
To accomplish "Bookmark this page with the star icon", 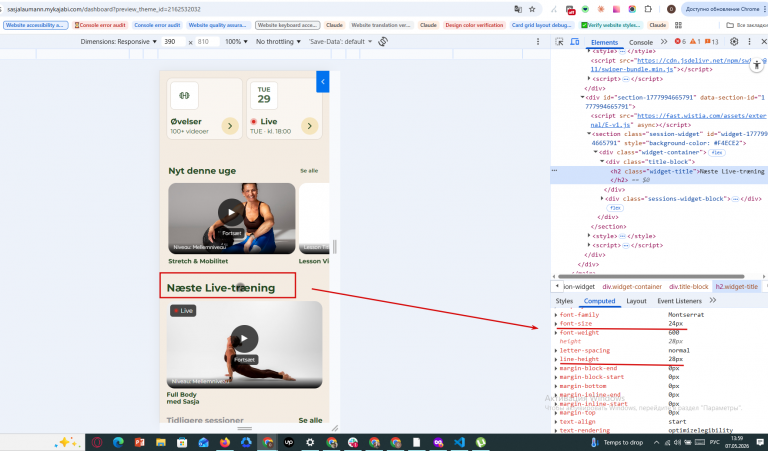I will pos(532,9).
